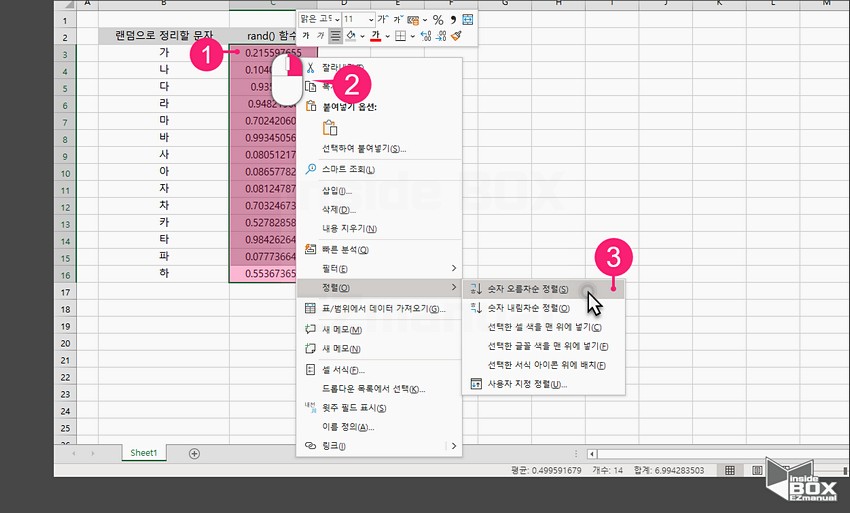Click the Quick Analysis icon
Viewport: 850px width, 513px height.
point(310,249)
